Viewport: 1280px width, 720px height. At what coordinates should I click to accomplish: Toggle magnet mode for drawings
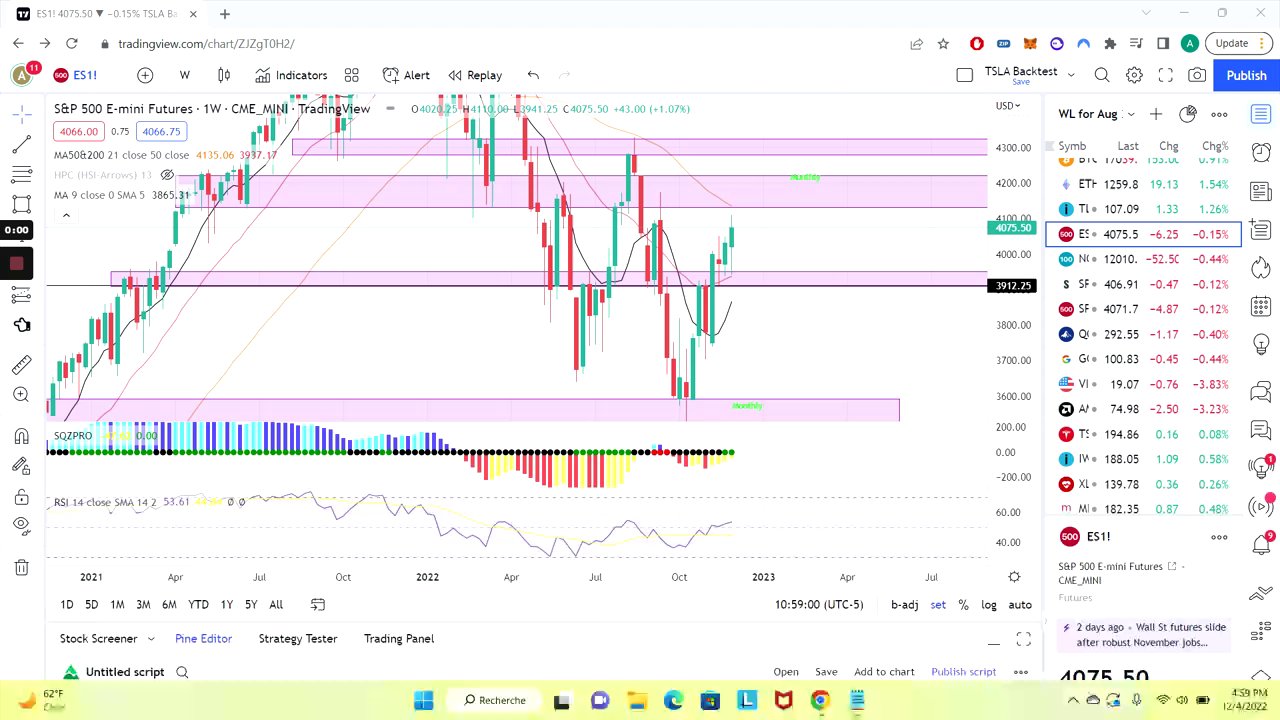coord(21,437)
